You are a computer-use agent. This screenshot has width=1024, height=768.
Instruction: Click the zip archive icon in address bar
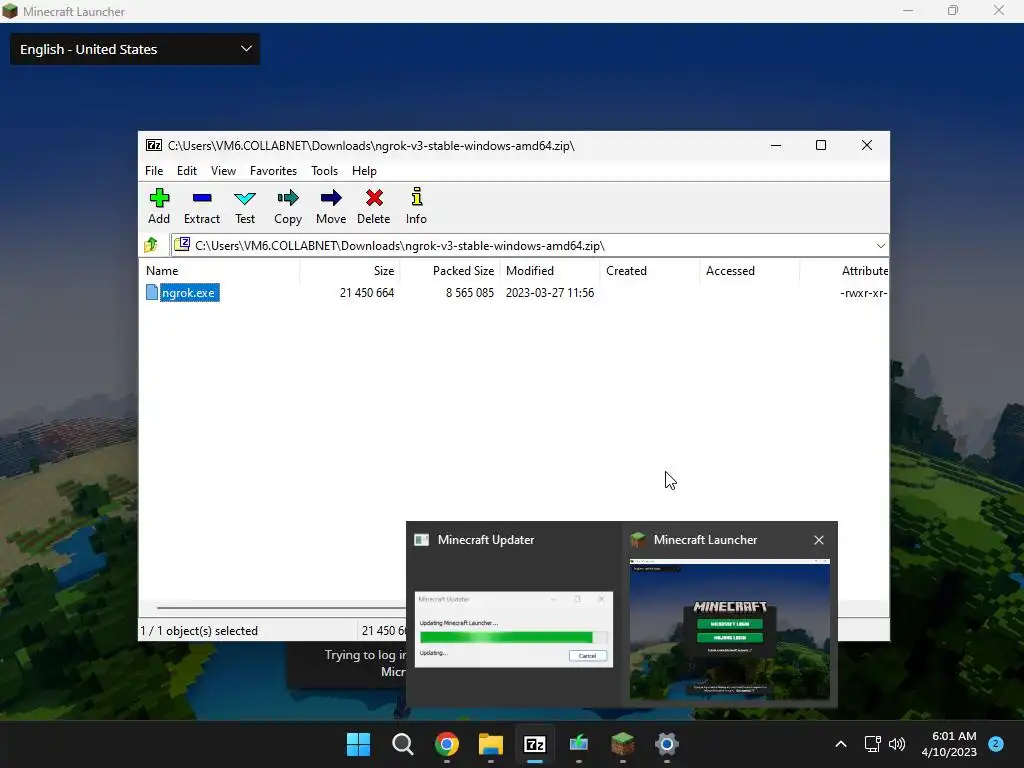(x=182, y=245)
